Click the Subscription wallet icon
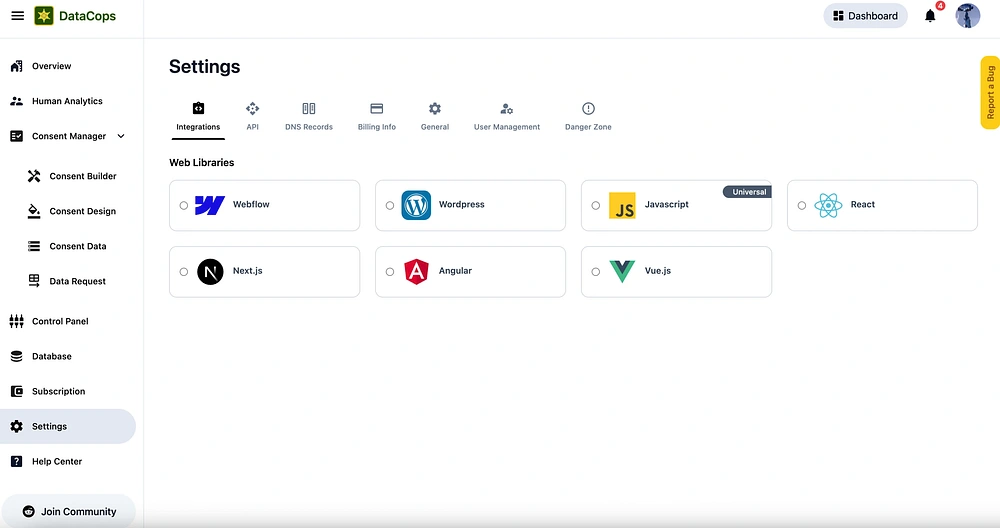The width and height of the screenshot is (1000, 528). (17, 392)
